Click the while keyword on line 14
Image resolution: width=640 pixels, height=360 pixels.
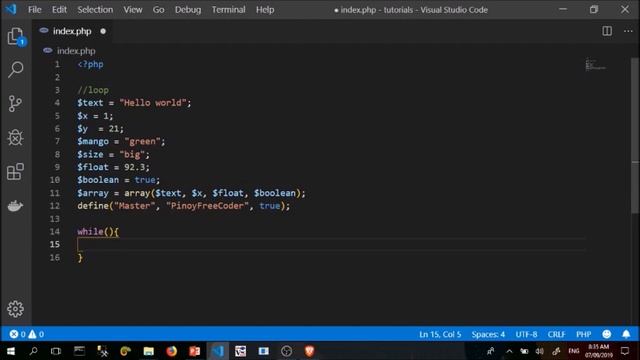tap(90, 231)
